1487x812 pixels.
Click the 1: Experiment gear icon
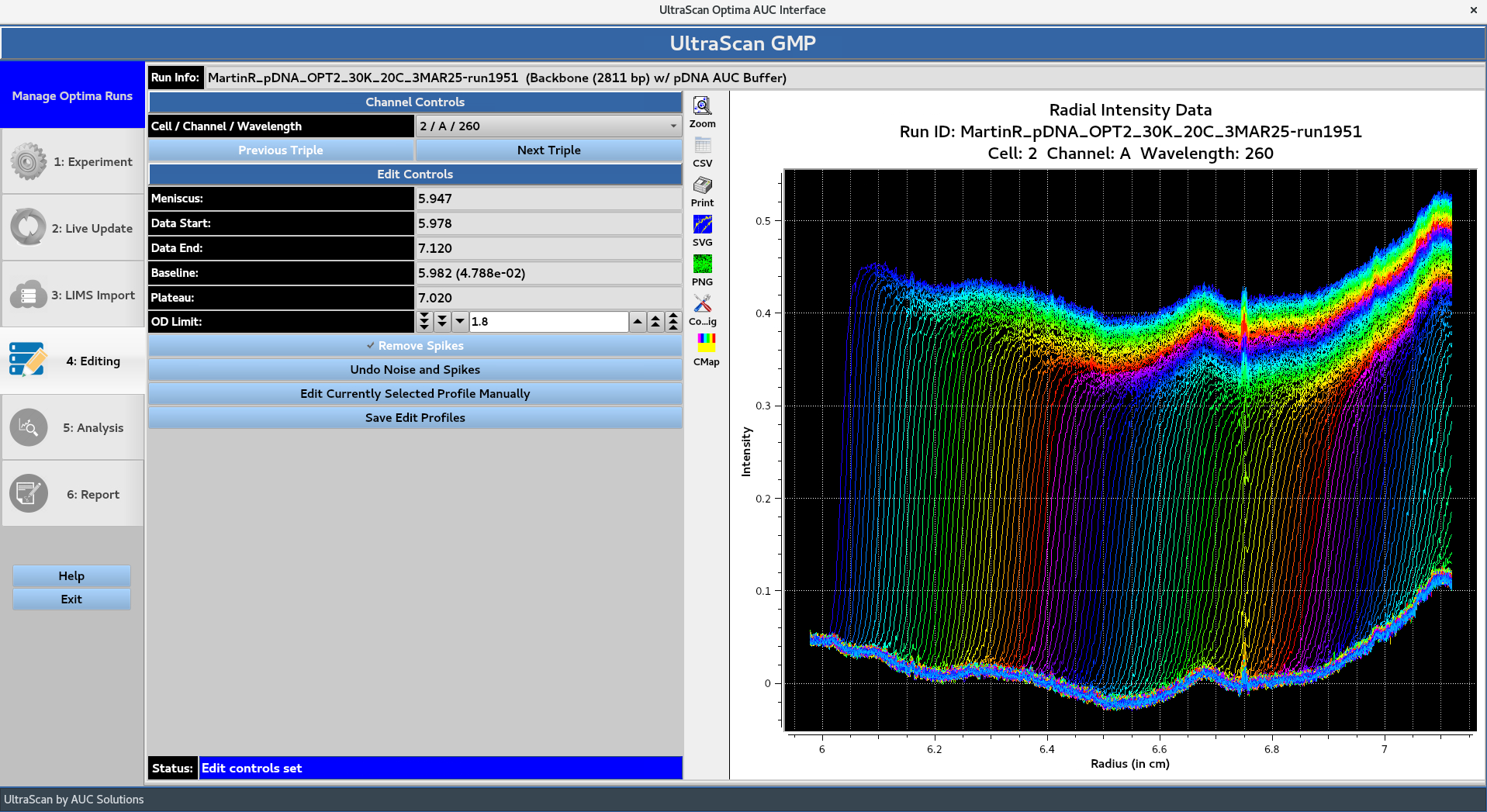point(28,161)
